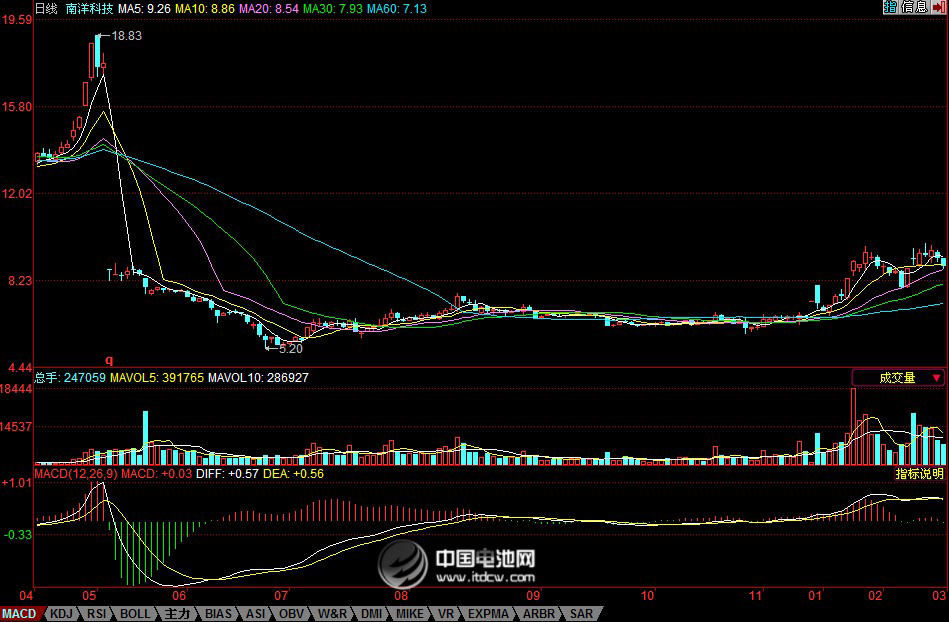The height and width of the screenshot is (622, 949).
Task: Click the 指 indicator icon at top right
Action: (x=890, y=7)
